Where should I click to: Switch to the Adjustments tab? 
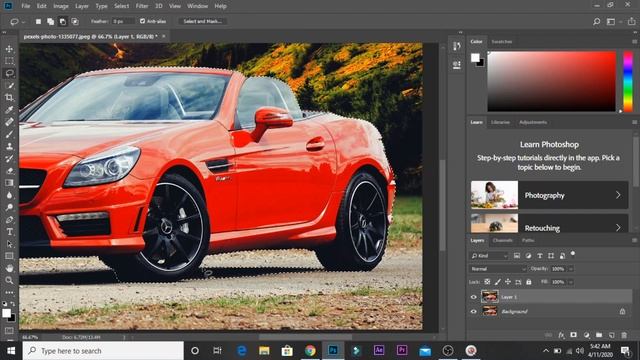point(533,122)
